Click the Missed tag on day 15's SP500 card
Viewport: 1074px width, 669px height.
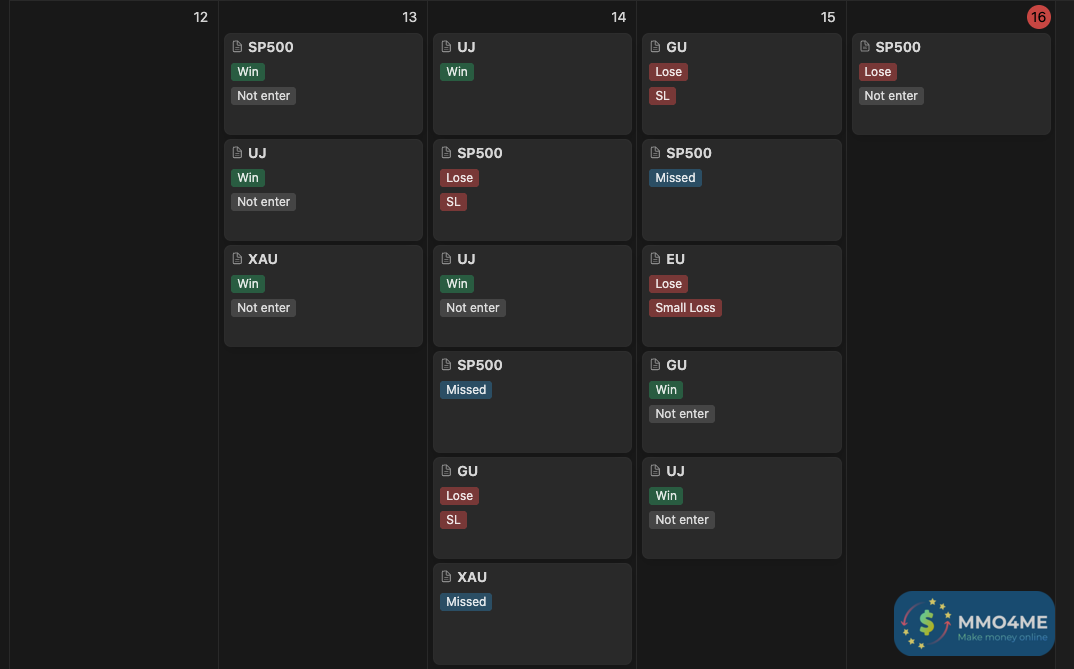click(675, 178)
